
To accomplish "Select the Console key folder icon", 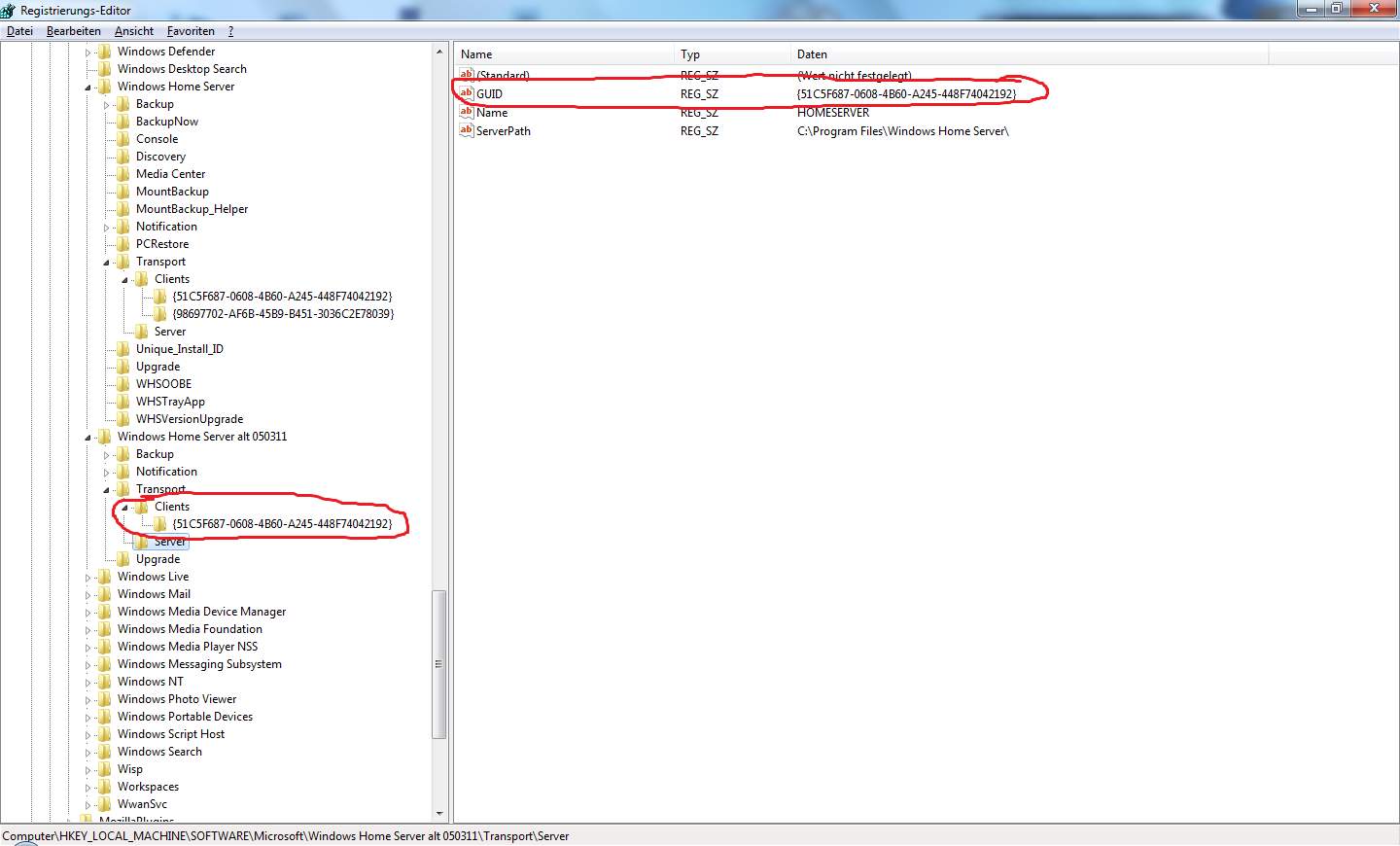I will [x=123, y=139].
